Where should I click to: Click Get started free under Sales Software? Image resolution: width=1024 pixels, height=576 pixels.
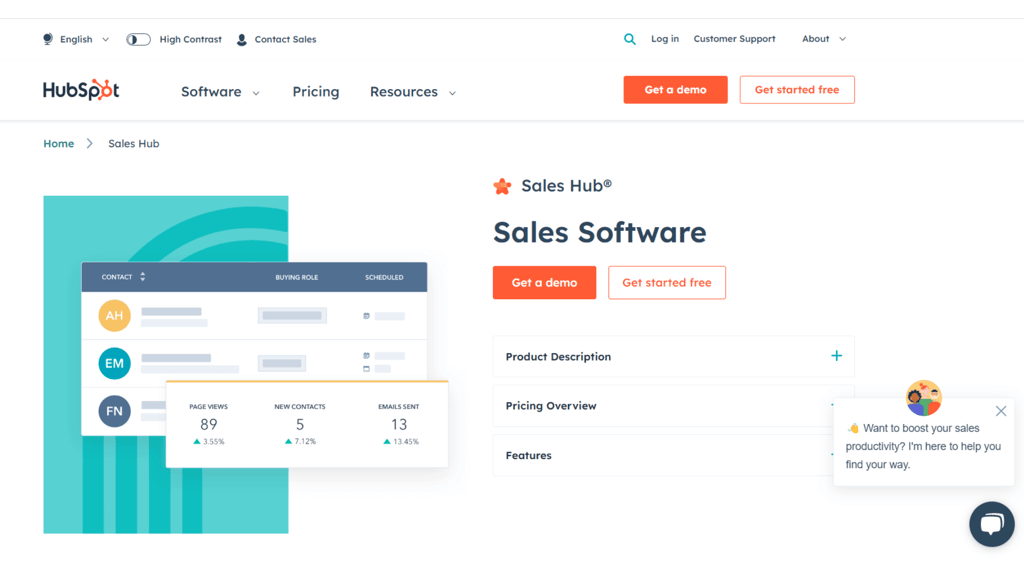667,282
